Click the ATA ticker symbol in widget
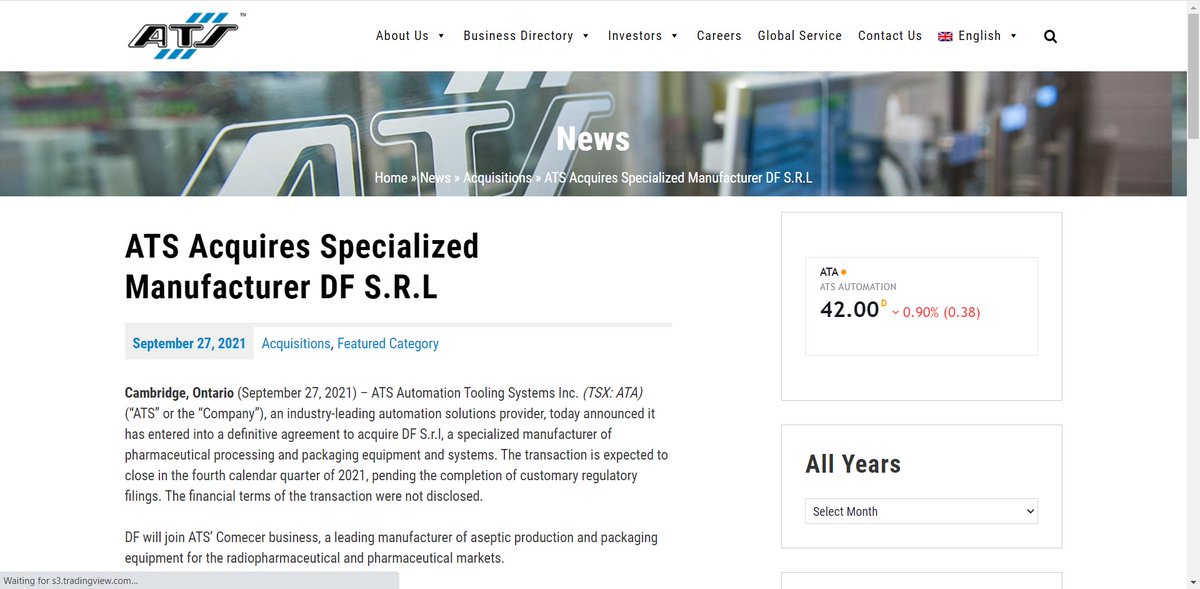 pos(829,272)
